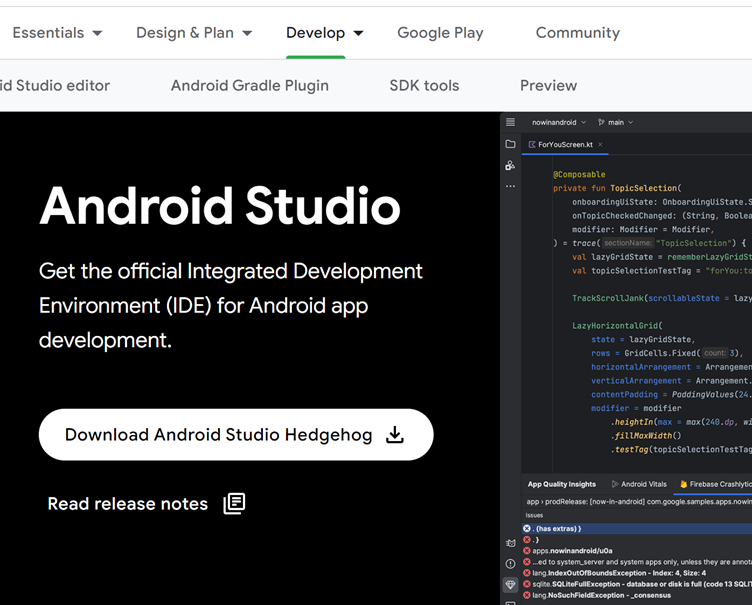Select the apps.nowinandroid/u0a issue row
This screenshot has height=605, width=752.
637,551
